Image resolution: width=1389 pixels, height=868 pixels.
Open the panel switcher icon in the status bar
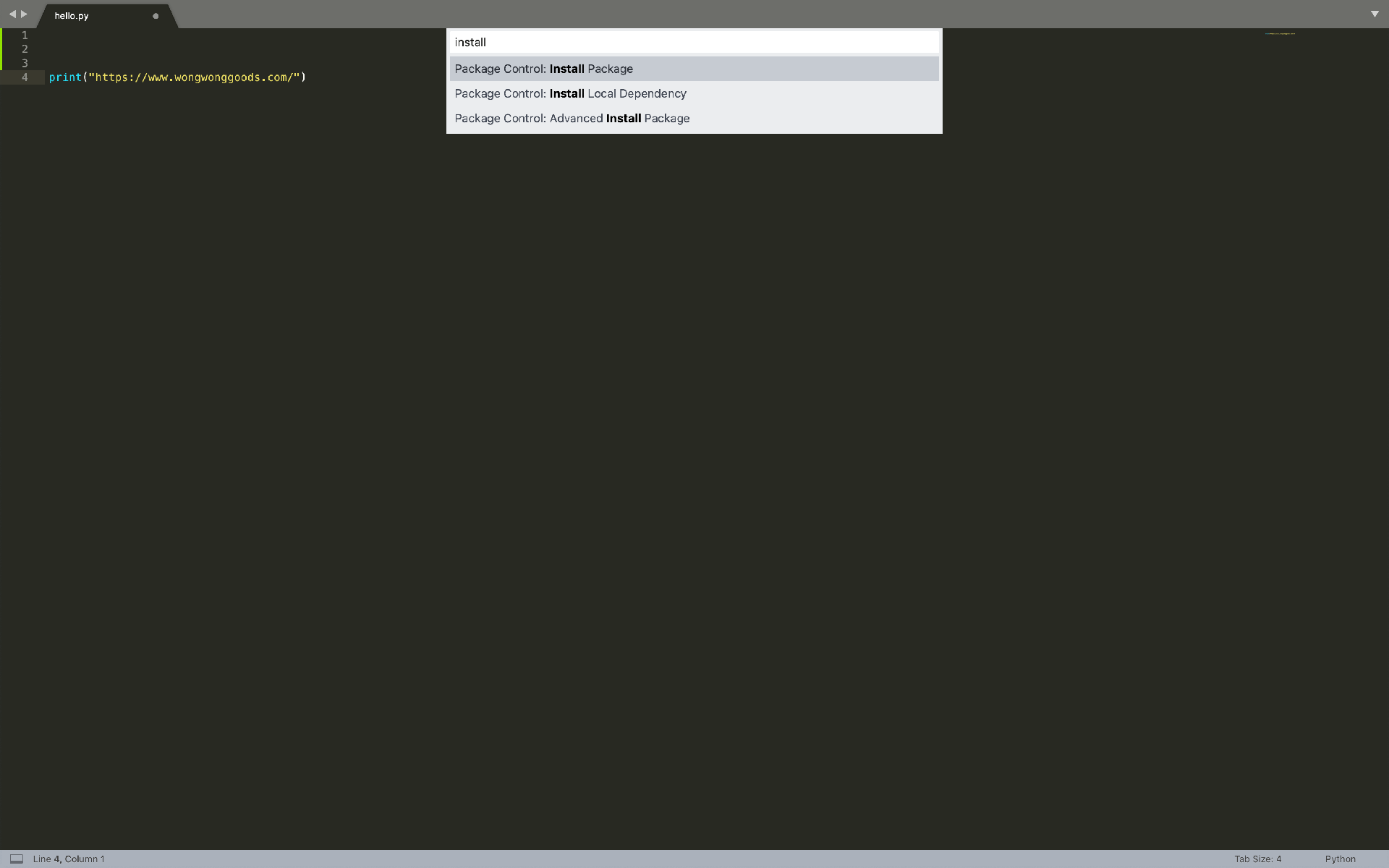click(x=17, y=859)
